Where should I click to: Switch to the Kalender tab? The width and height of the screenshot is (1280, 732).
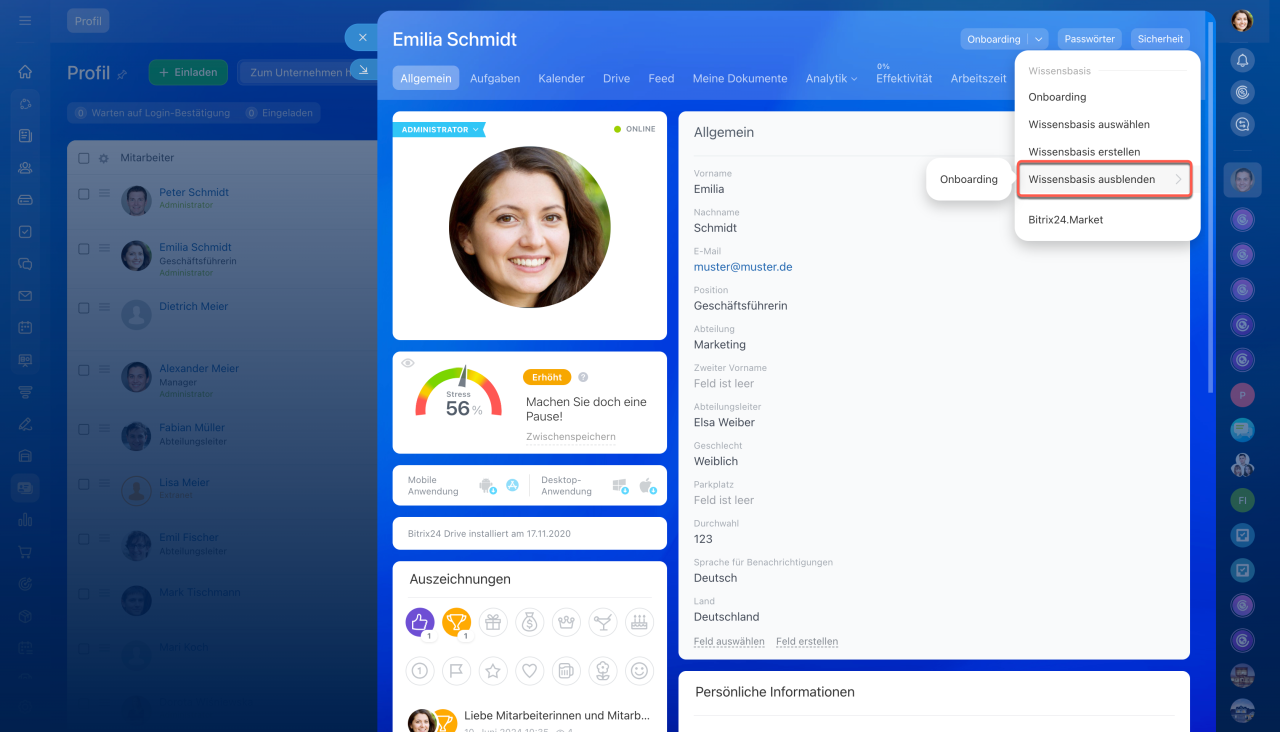tap(561, 78)
